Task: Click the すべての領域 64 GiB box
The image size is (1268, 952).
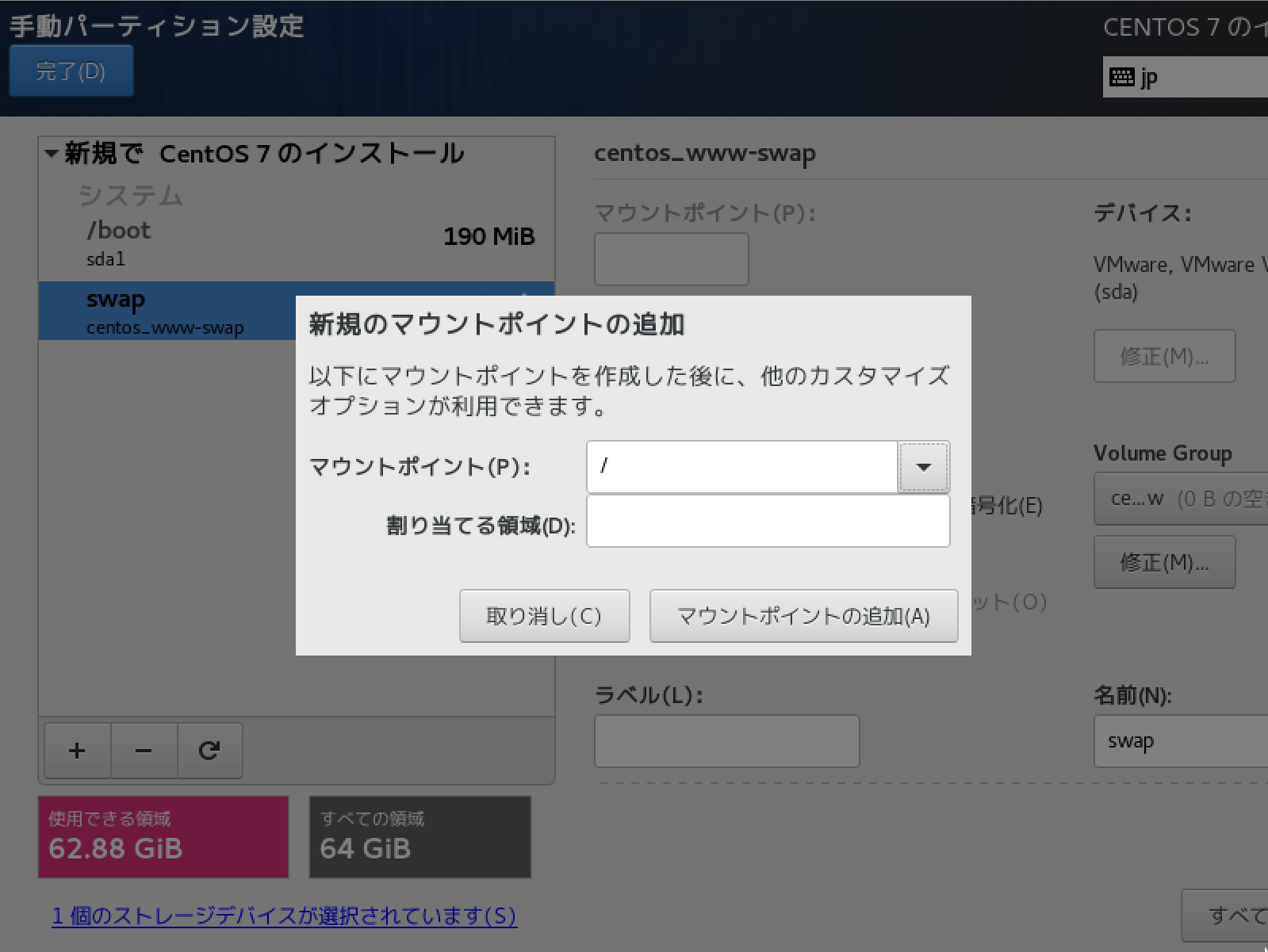Action: 420,837
